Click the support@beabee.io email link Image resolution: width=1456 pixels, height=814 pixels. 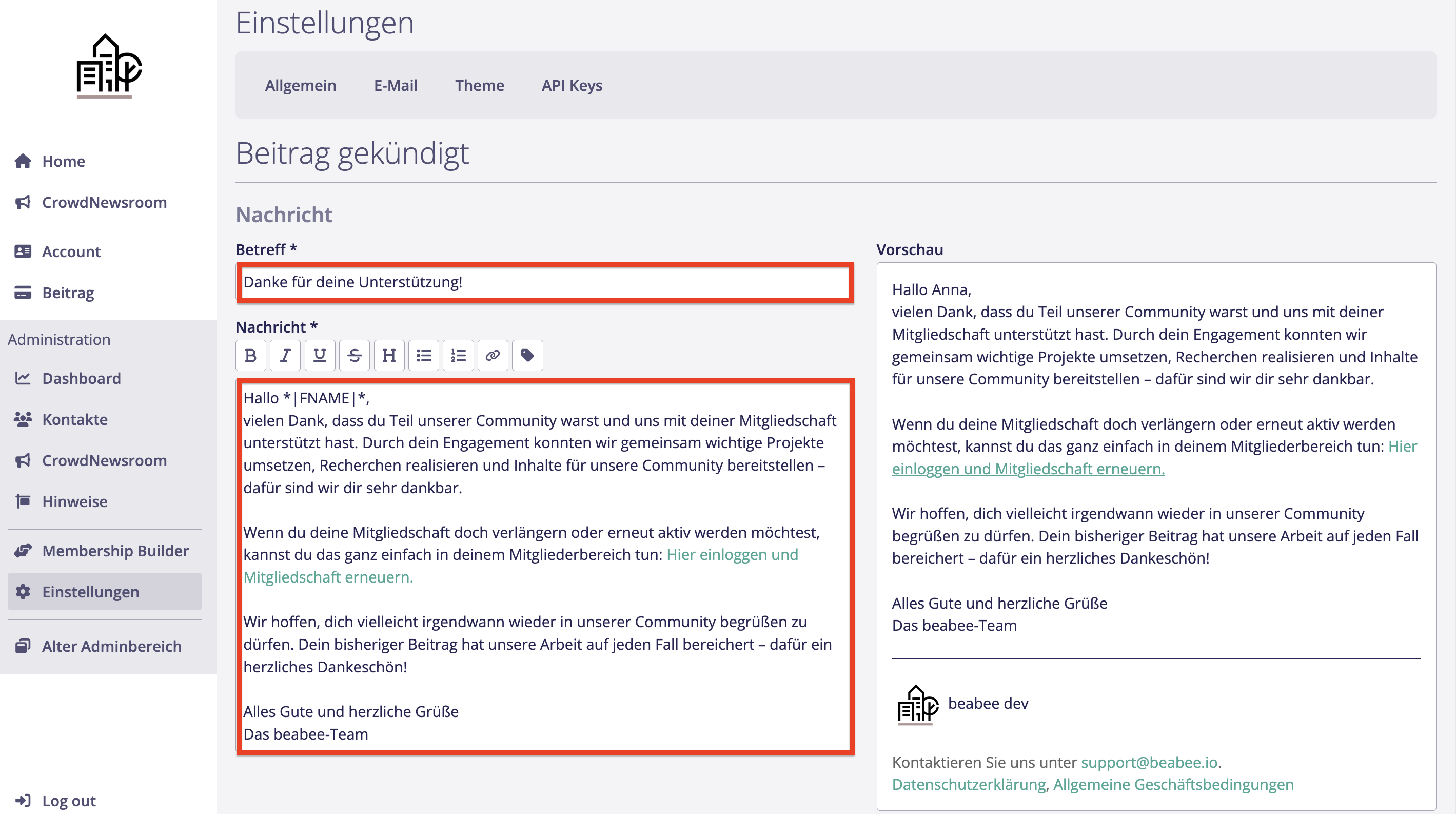click(x=1149, y=762)
